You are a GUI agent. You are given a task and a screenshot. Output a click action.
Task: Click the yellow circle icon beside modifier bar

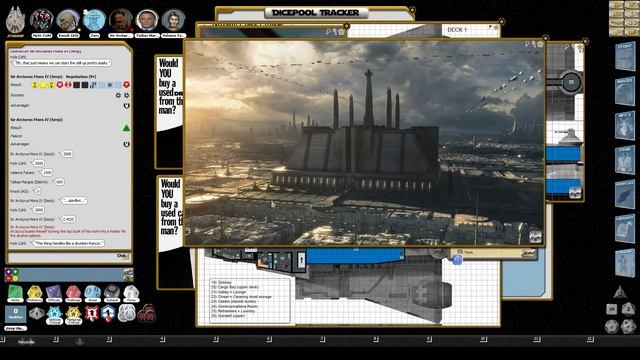[x=16, y=278]
